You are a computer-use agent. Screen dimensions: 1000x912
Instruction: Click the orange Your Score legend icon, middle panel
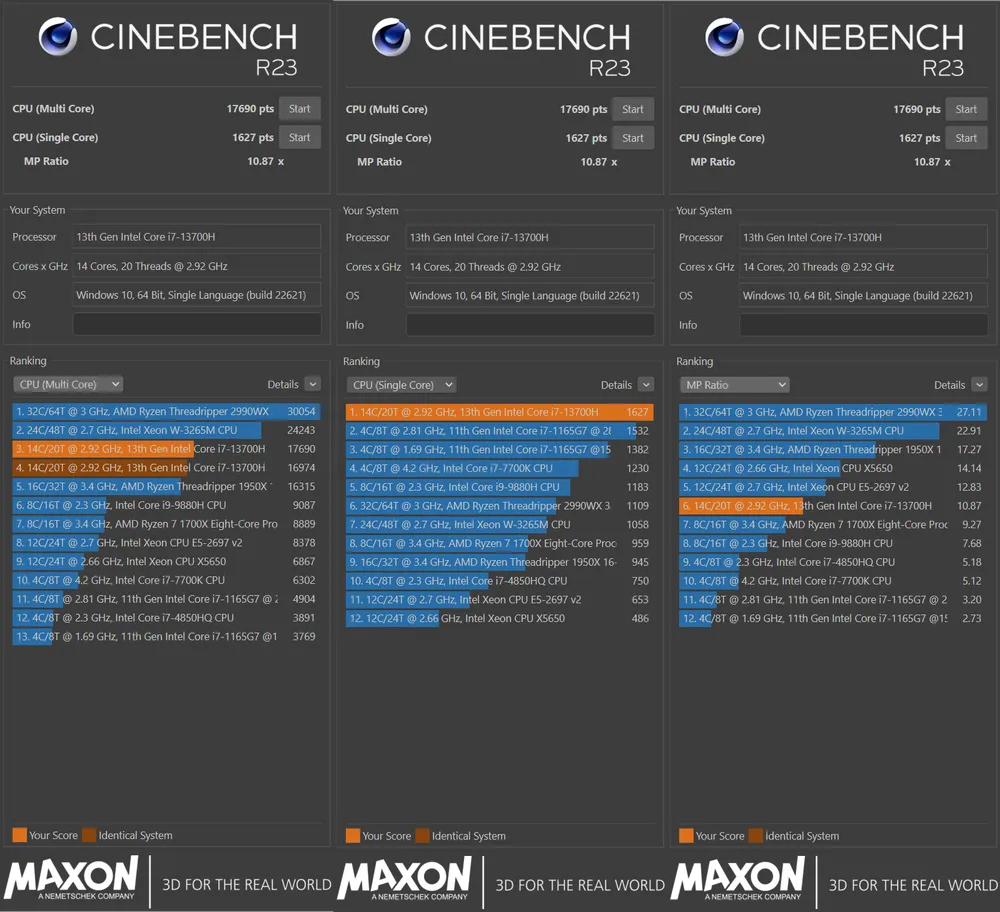pos(353,836)
